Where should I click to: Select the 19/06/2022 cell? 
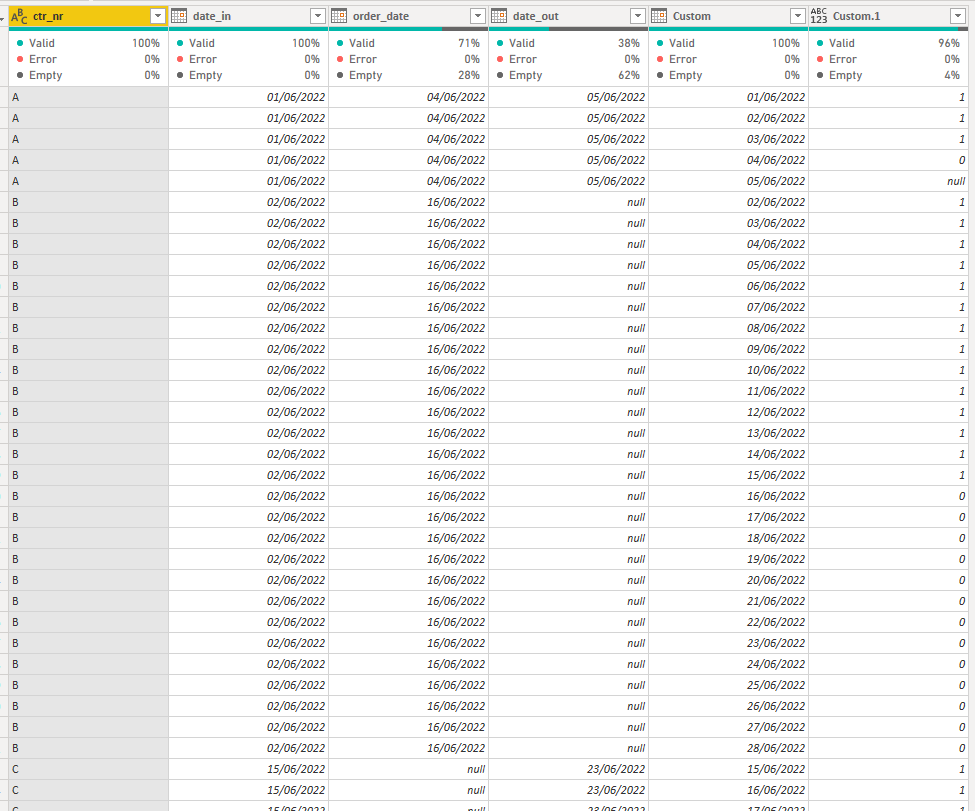(x=728, y=559)
